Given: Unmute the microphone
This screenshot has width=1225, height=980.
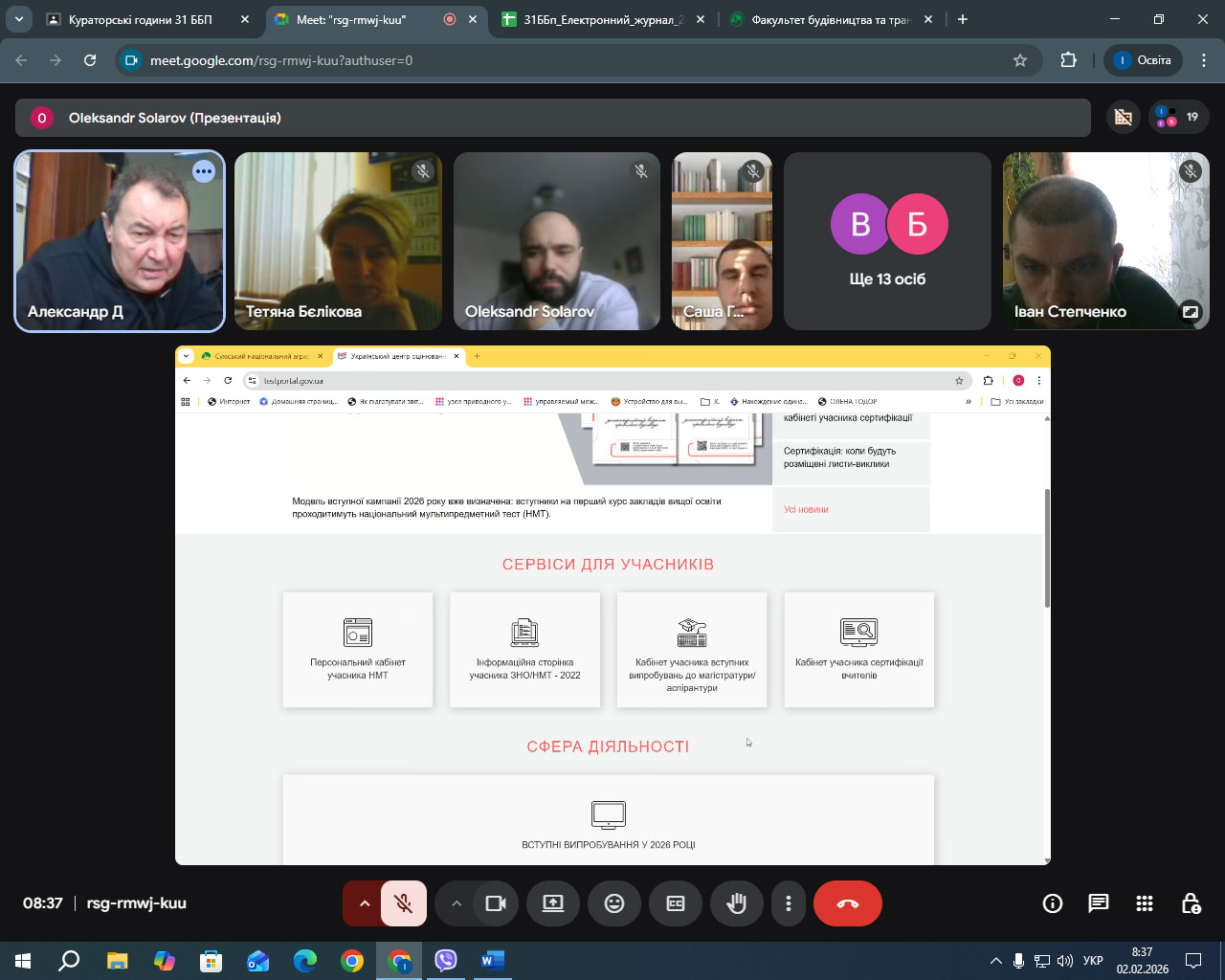Looking at the screenshot, I should 404,903.
